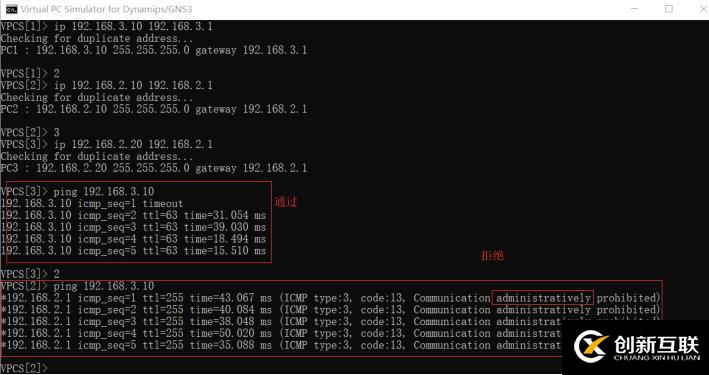Click the boxed word administratively

542,298
